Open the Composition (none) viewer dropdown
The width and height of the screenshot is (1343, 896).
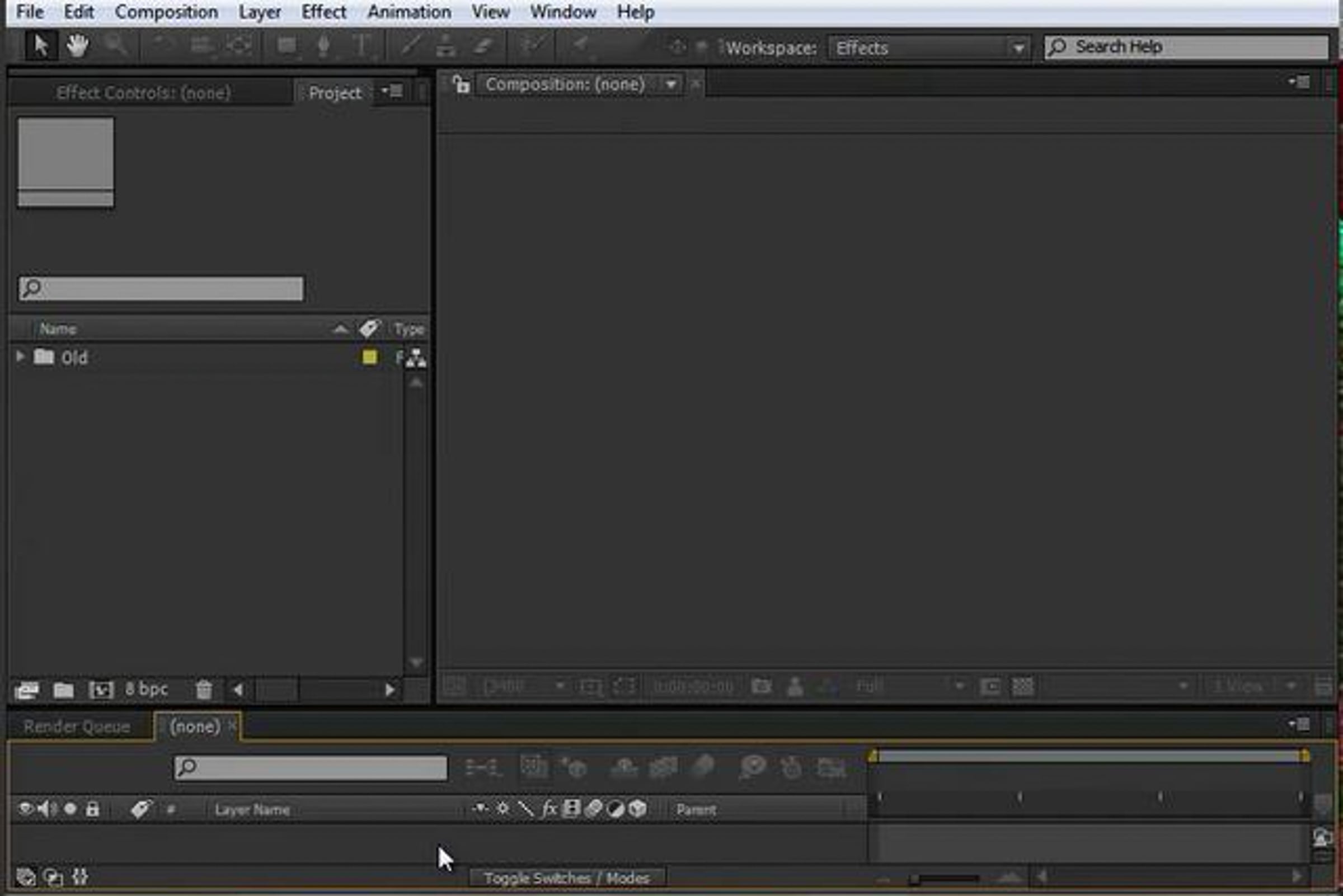point(670,85)
